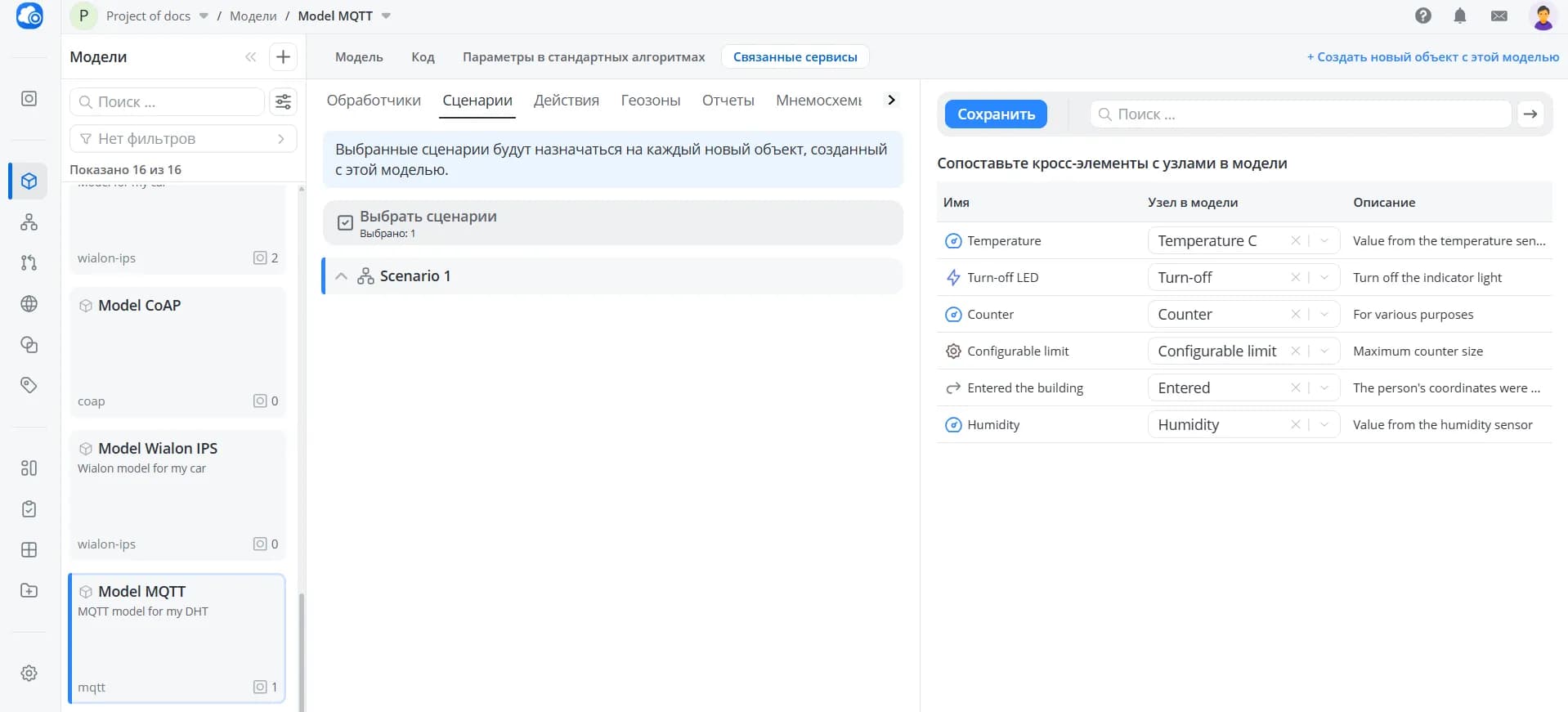Open the mail envelope icon

[1499, 16]
